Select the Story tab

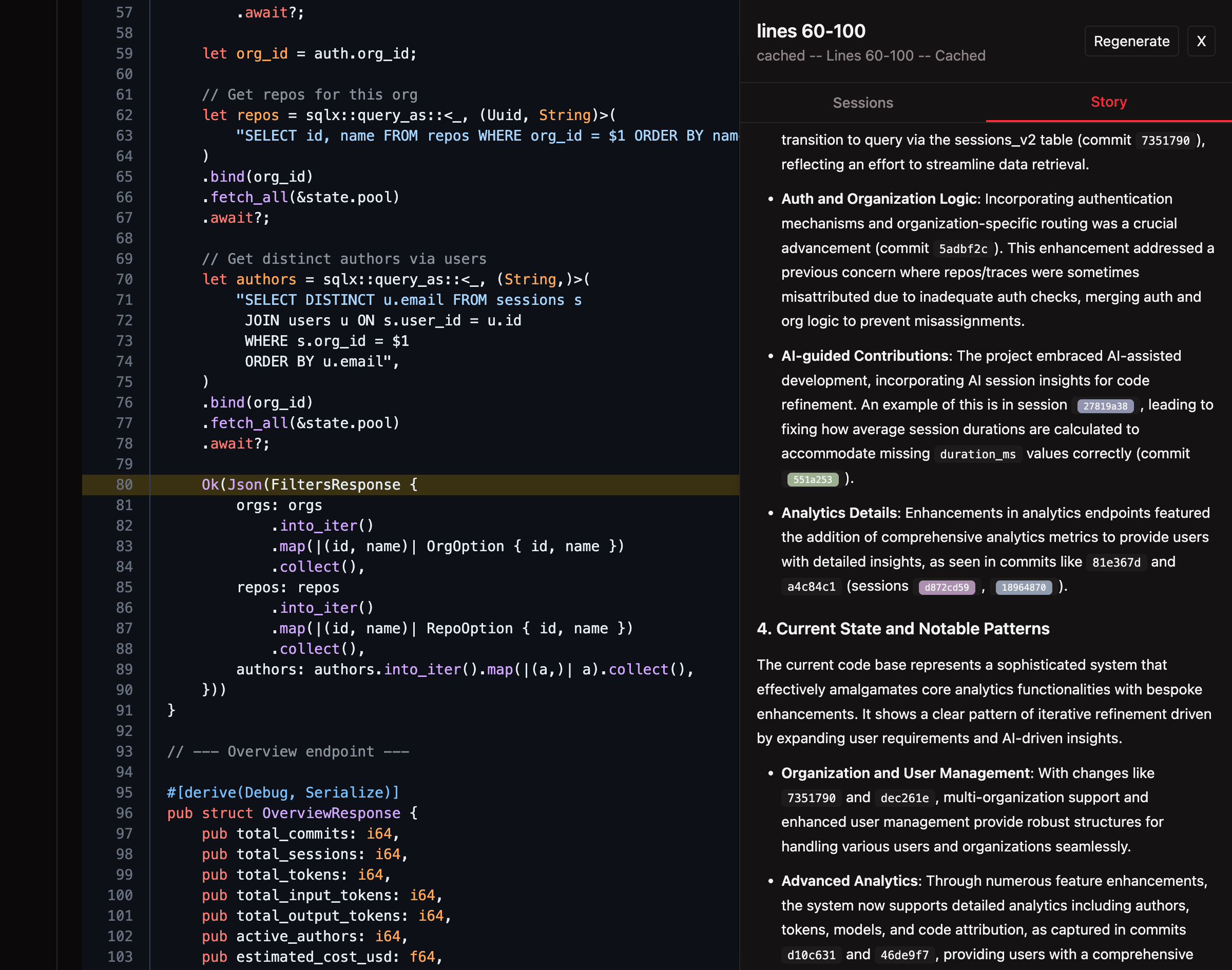1108,102
